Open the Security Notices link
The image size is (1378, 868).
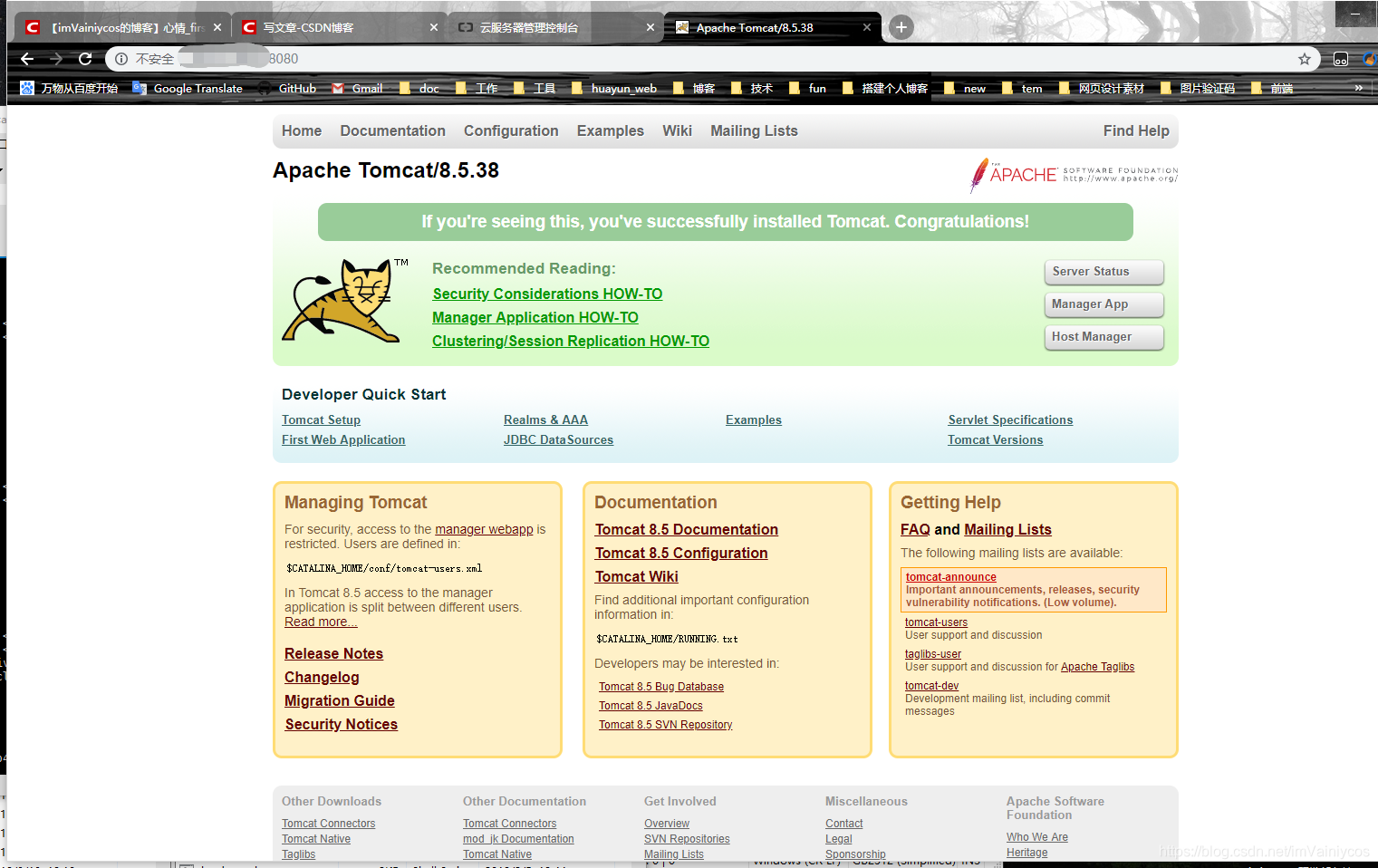click(341, 724)
